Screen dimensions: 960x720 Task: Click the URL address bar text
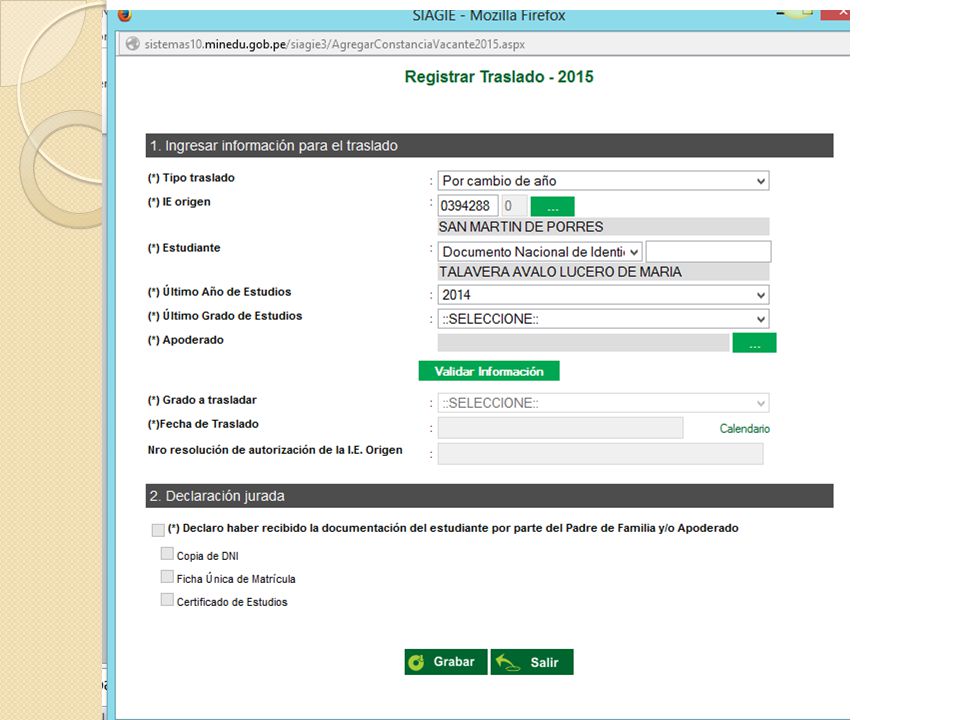click(x=334, y=44)
